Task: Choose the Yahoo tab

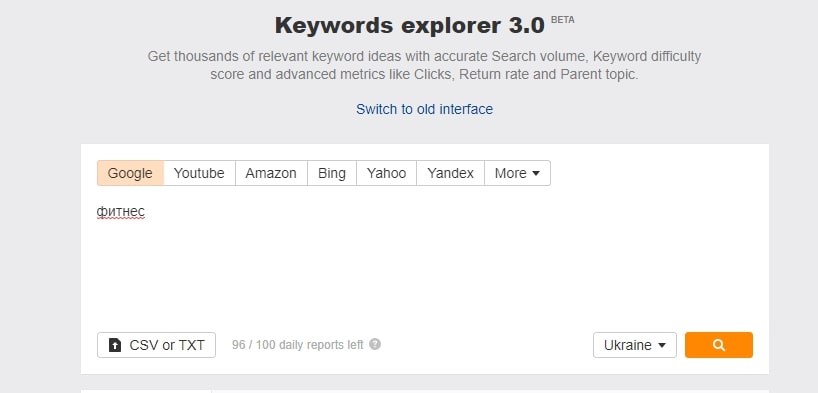Action: (387, 173)
